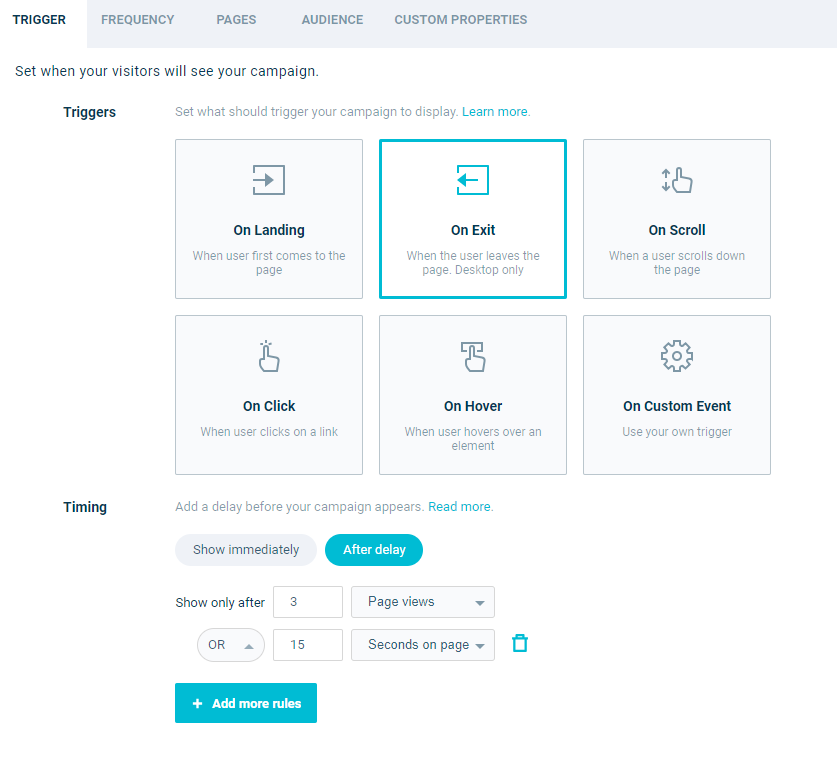Click the plus icon on Add more rules
The height and width of the screenshot is (770, 837).
click(x=198, y=704)
